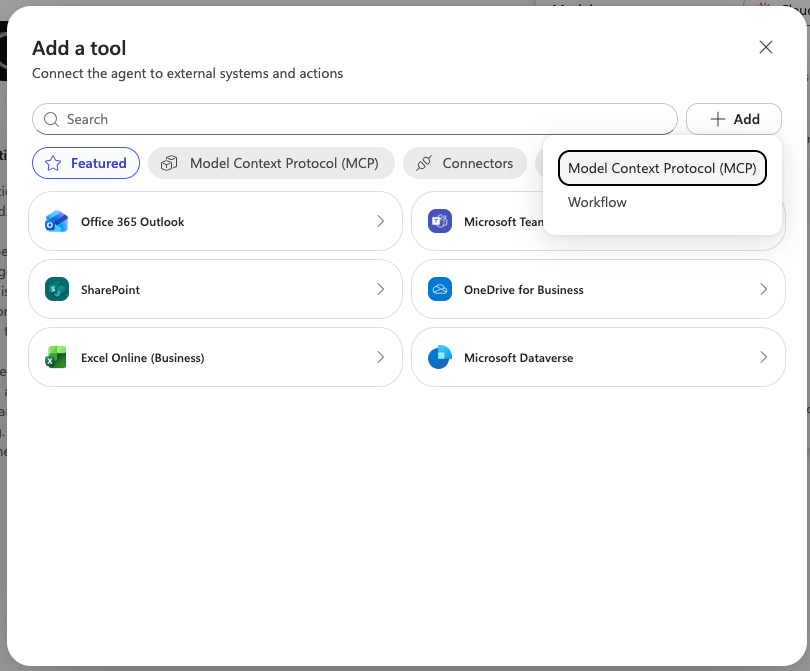810x671 pixels.
Task: Expand the OneDrive for Business chevron
Action: (x=764, y=289)
